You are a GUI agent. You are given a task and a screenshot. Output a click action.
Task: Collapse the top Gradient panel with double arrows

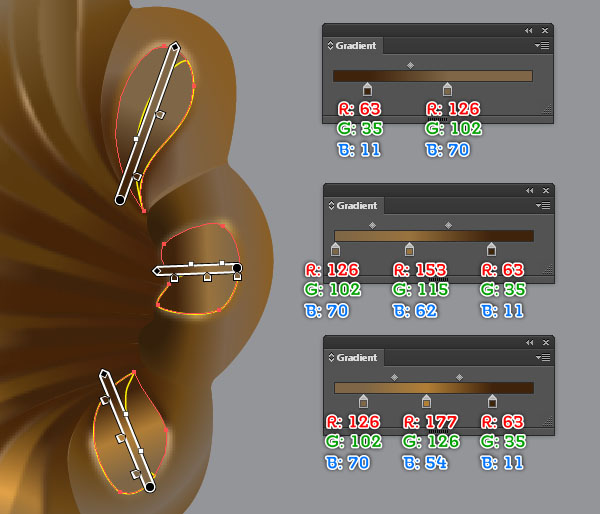528,31
